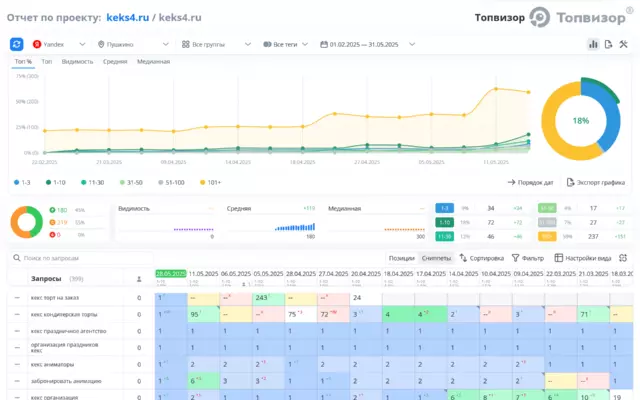The image size is (640, 400).
Task: Click the large donut chart showing 18%
Action: click(x=581, y=121)
